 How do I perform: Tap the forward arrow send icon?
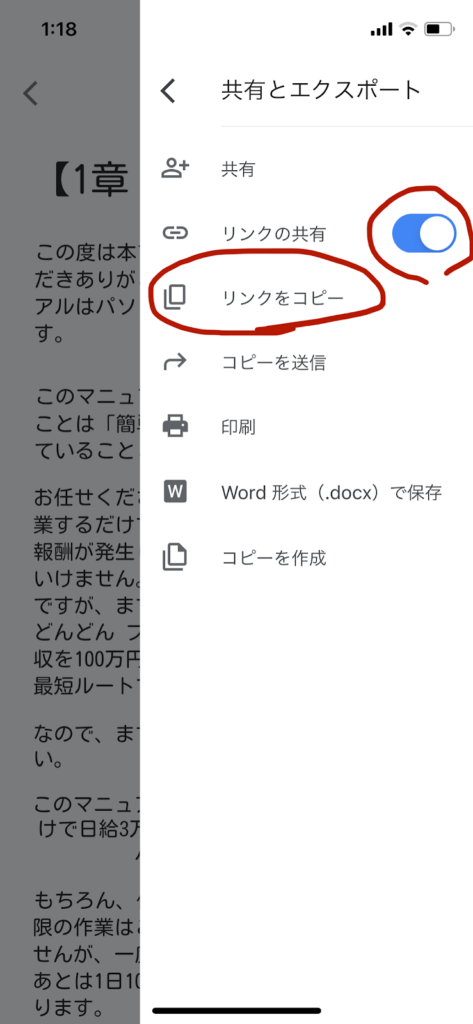[174, 362]
